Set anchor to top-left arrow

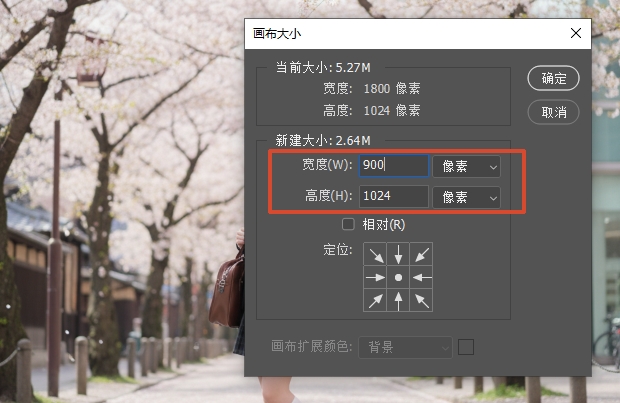pos(375,254)
